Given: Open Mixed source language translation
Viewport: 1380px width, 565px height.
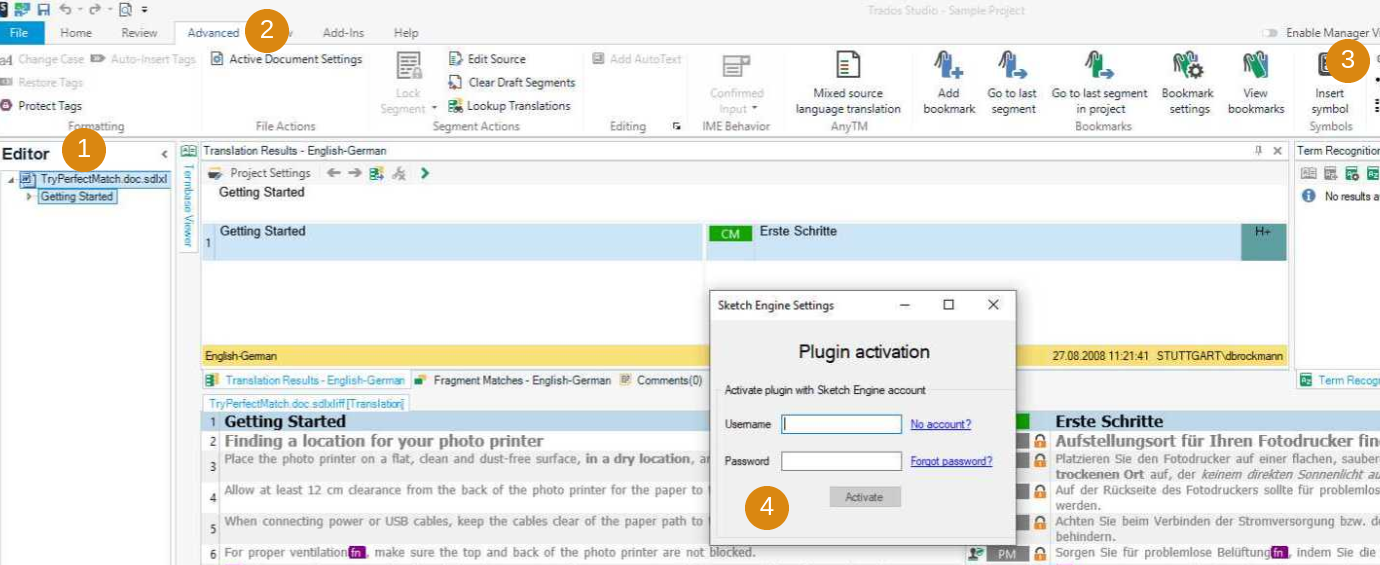Looking at the screenshot, I should point(848,68).
